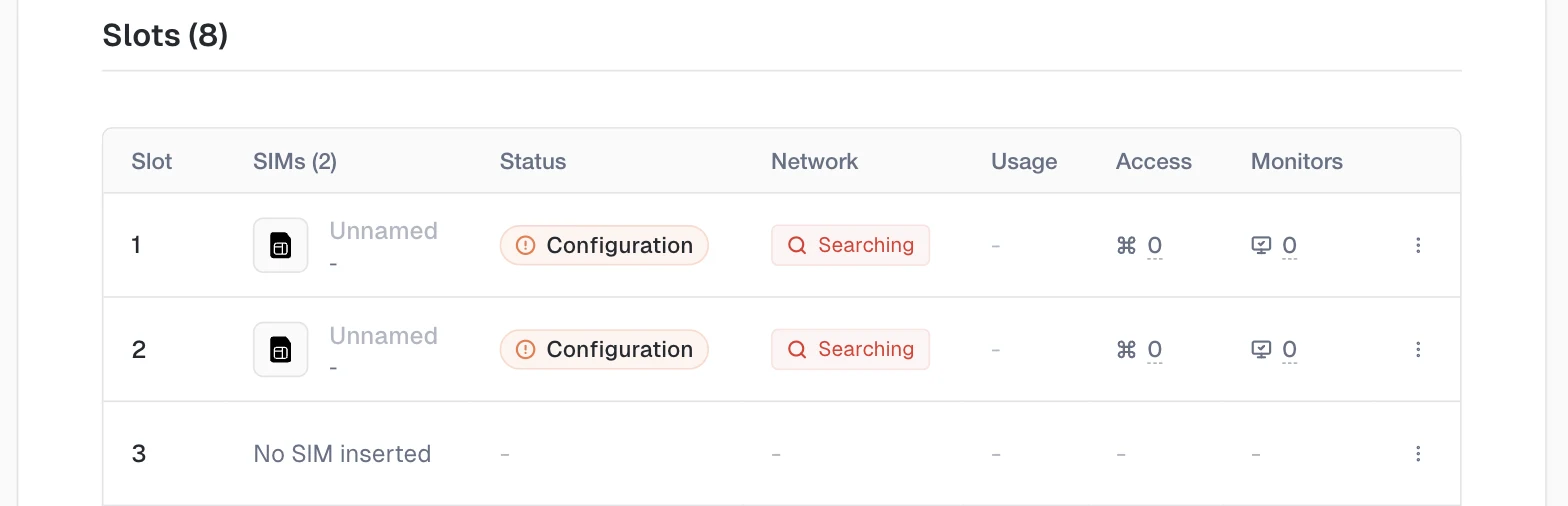The image size is (1568, 506).
Task: Open the slot 2 monitors count link
Action: (1289, 349)
